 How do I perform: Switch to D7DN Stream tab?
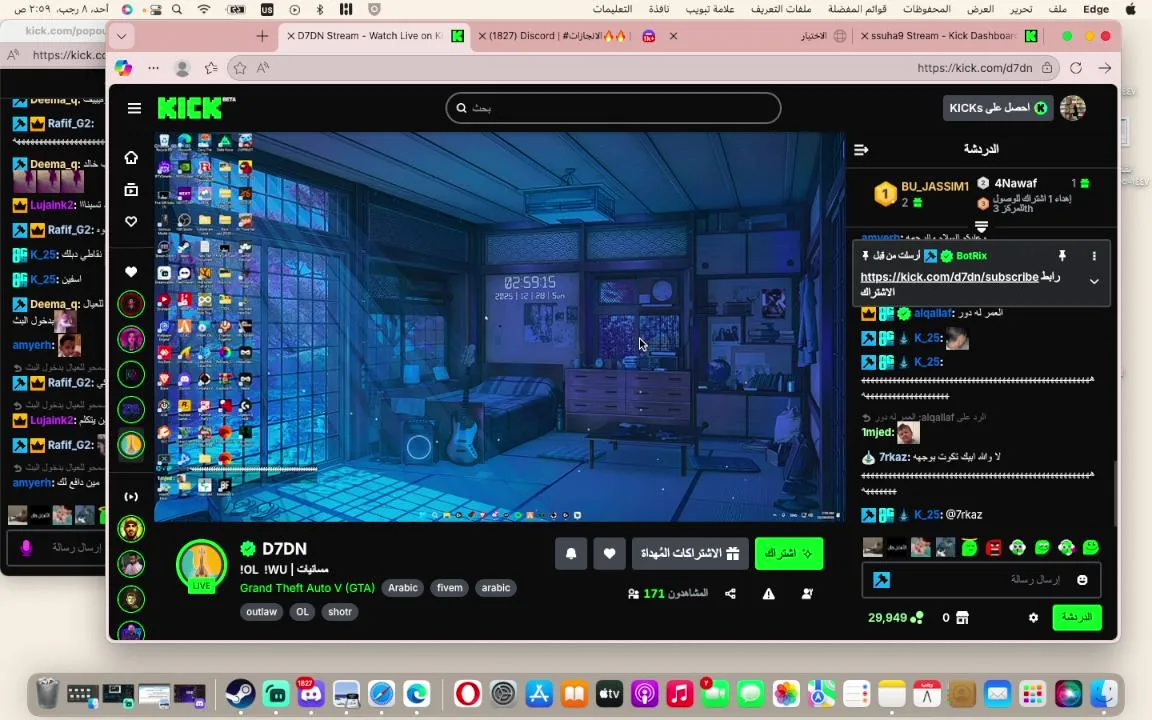point(375,35)
